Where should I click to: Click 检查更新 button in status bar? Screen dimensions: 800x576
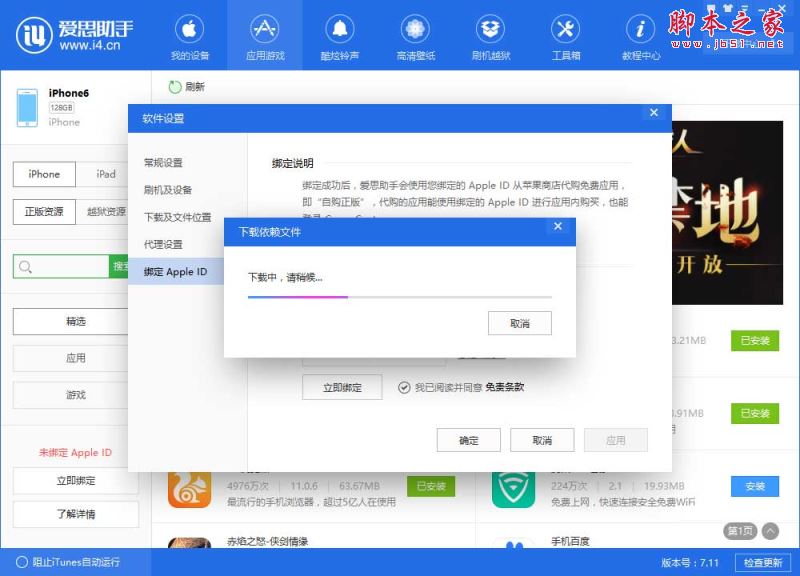click(x=763, y=562)
